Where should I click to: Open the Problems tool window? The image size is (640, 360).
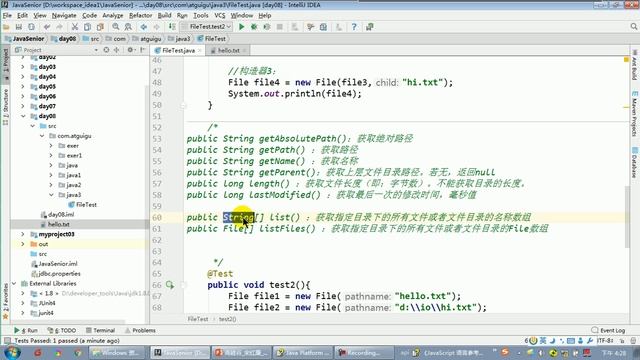tap(140, 330)
